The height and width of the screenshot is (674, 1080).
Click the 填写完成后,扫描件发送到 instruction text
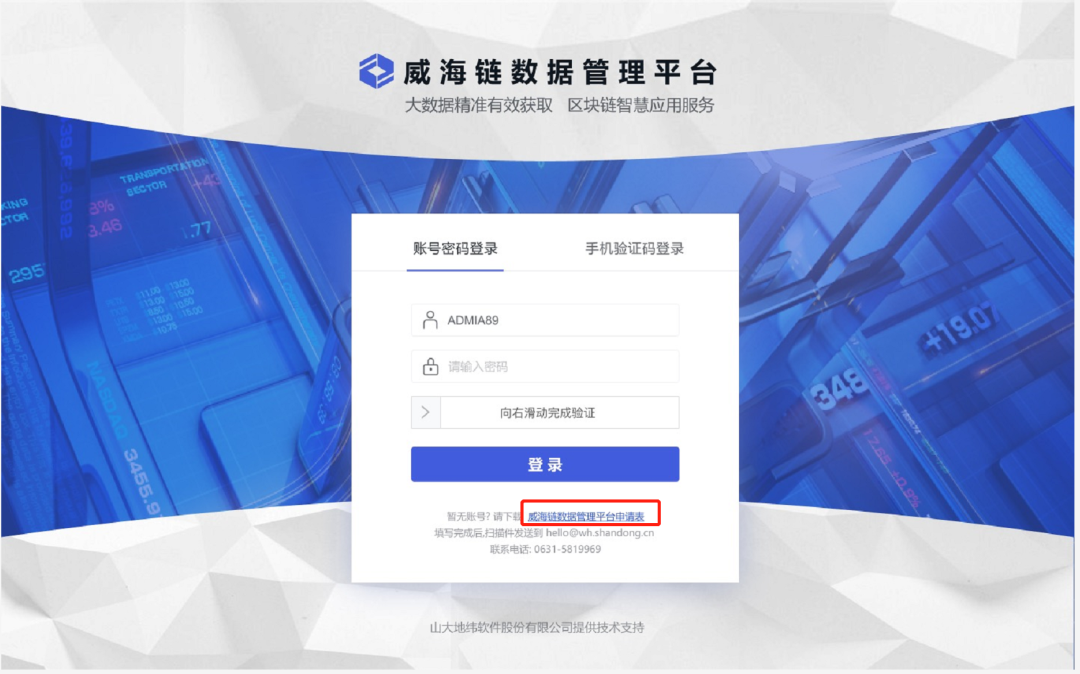(x=489, y=533)
